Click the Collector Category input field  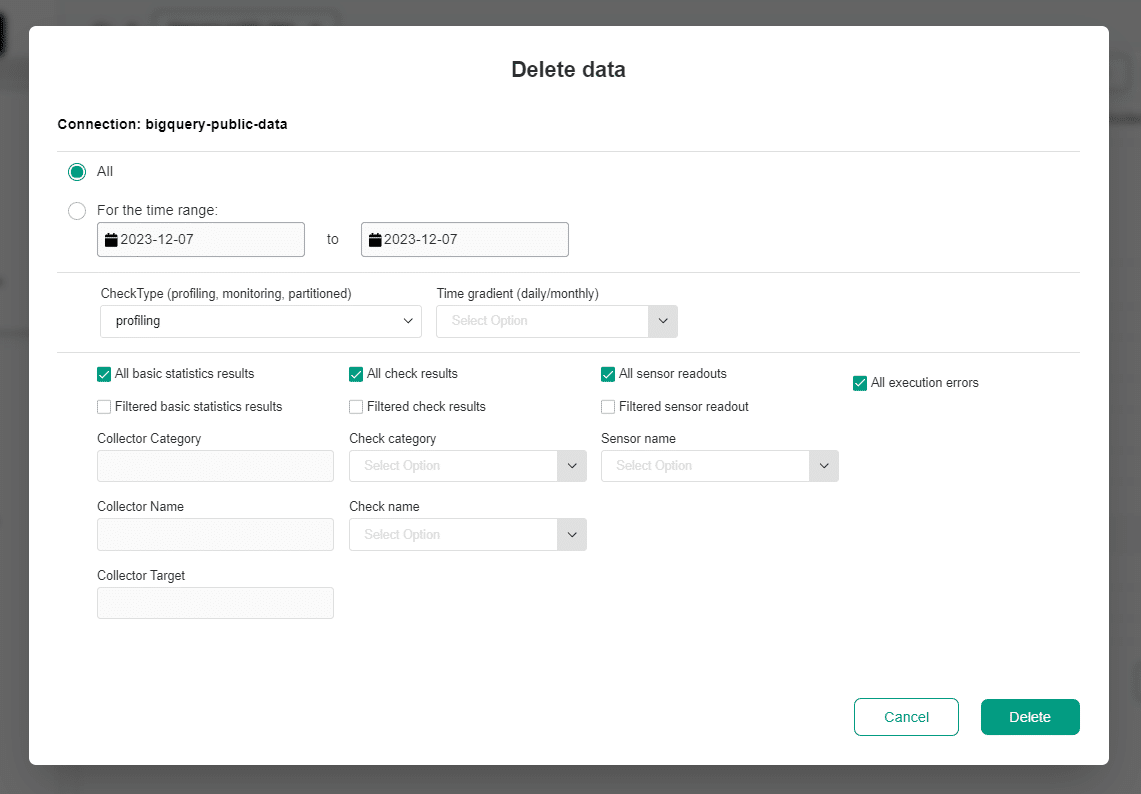215,465
